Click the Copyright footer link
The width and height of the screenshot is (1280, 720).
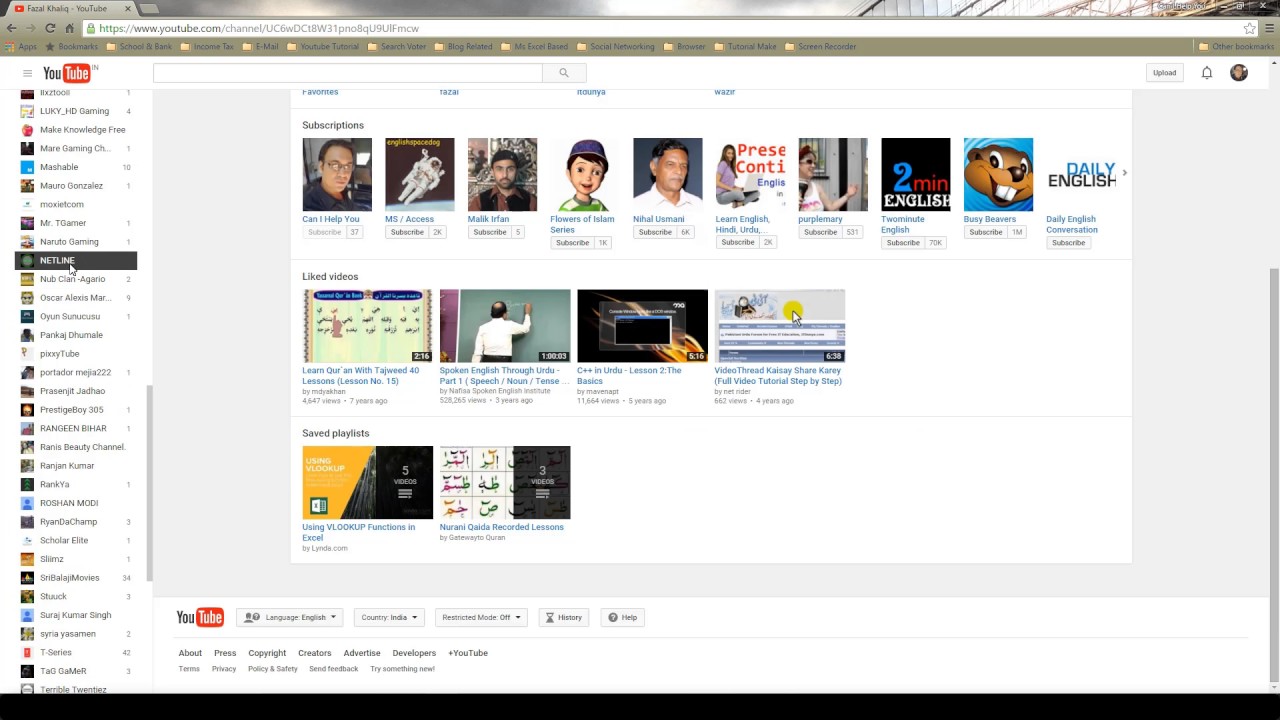(267, 653)
